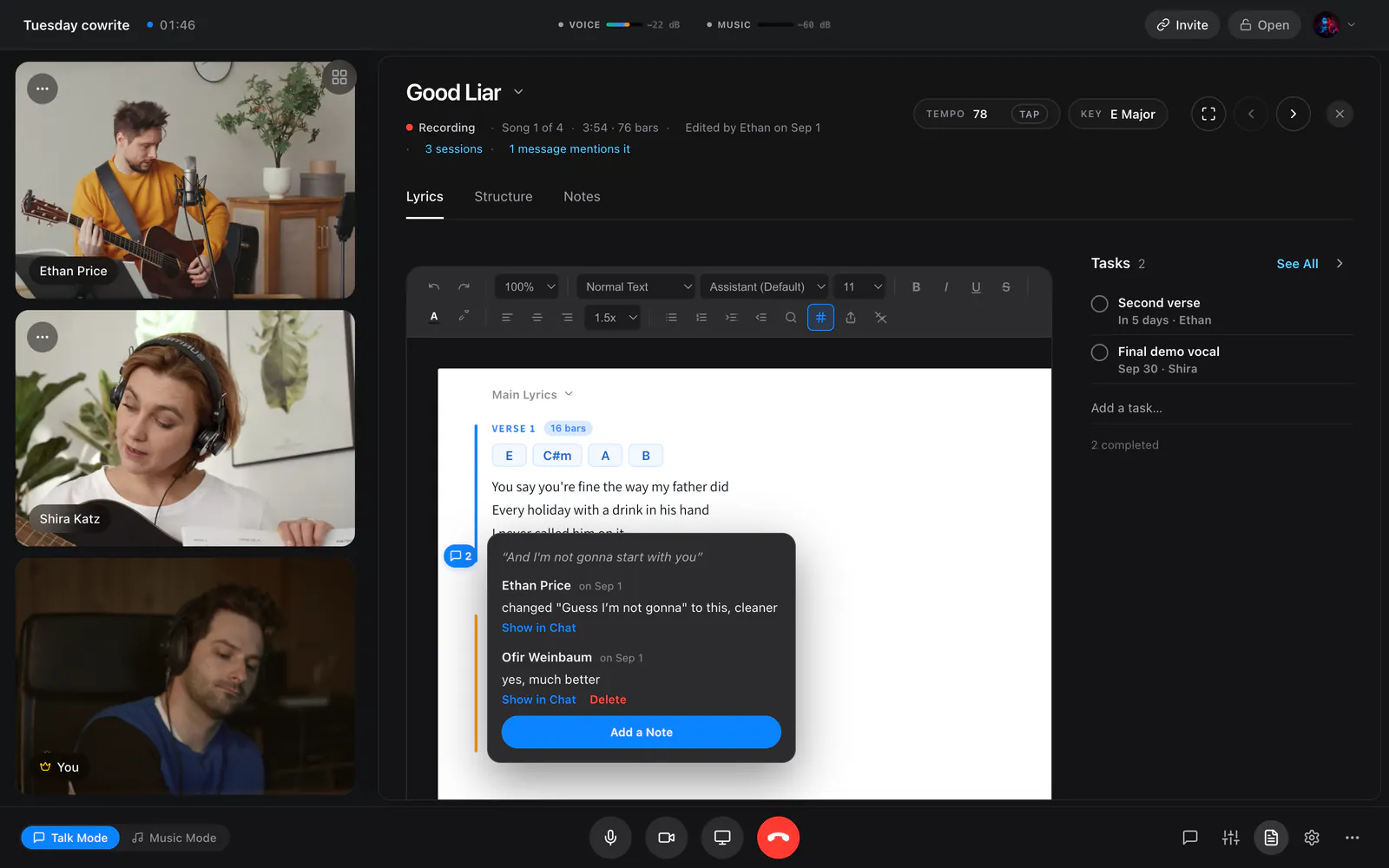The width and height of the screenshot is (1389, 868).
Task: Open the 2-comment bubble marker
Action: coord(460,556)
